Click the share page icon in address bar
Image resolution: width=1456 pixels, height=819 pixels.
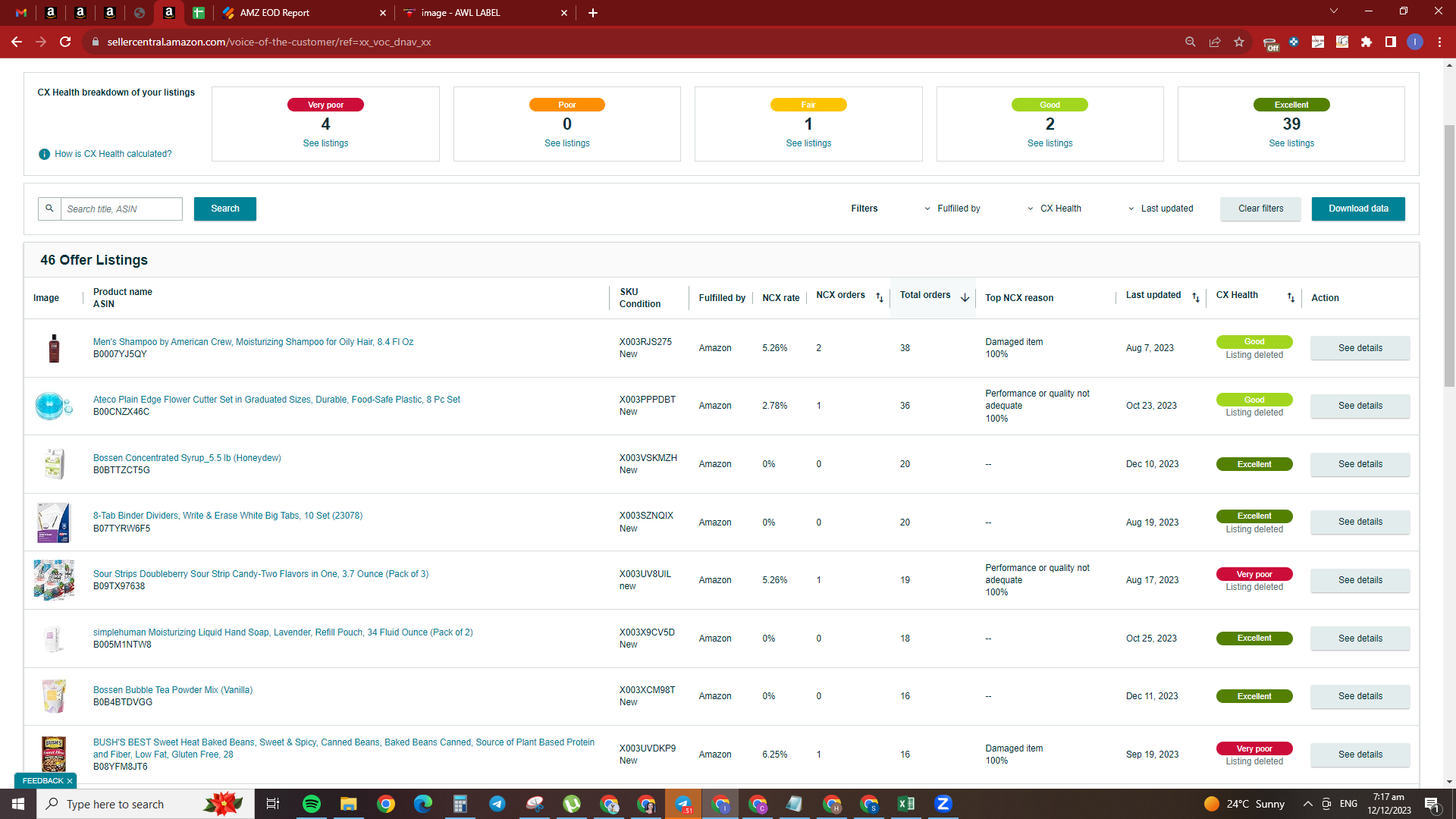[x=1215, y=42]
